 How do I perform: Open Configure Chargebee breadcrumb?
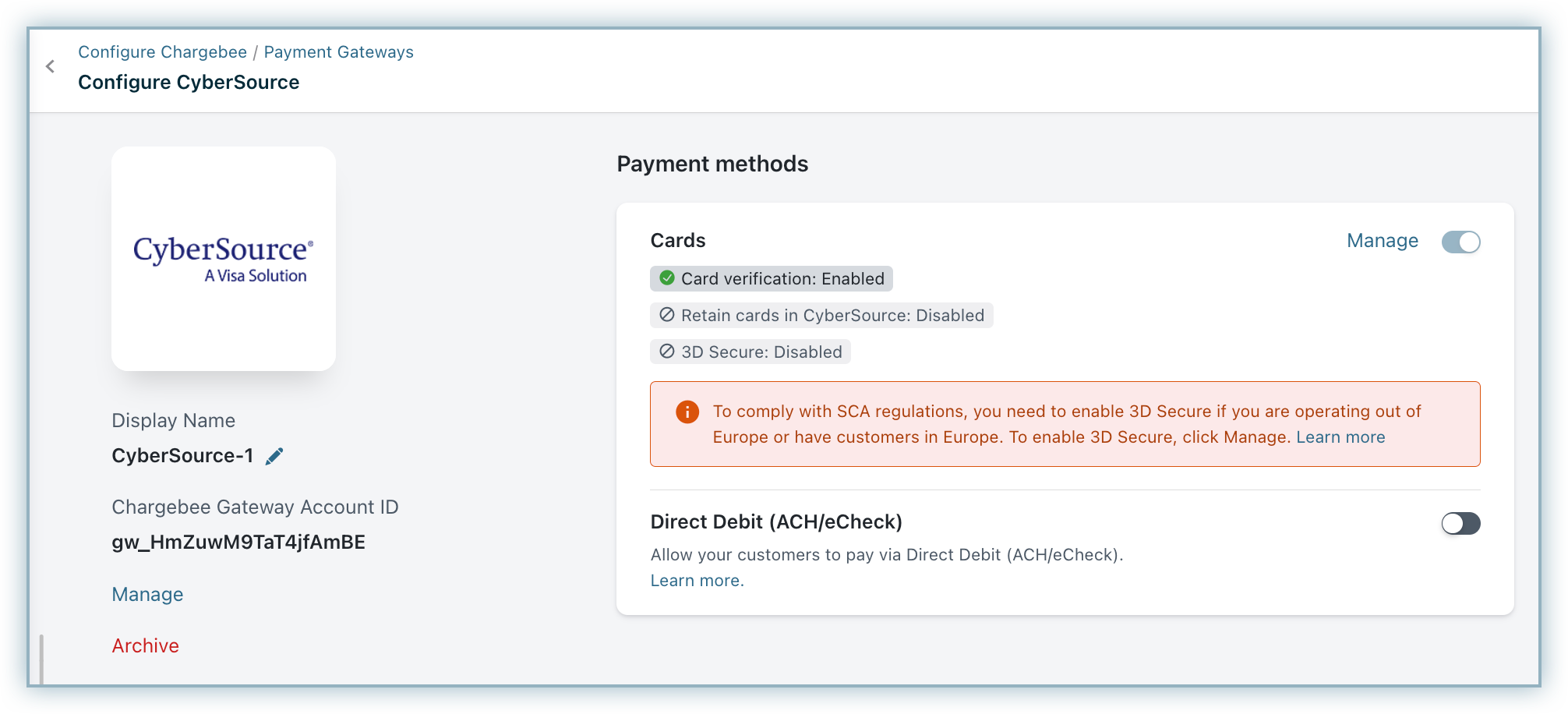[162, 52]
